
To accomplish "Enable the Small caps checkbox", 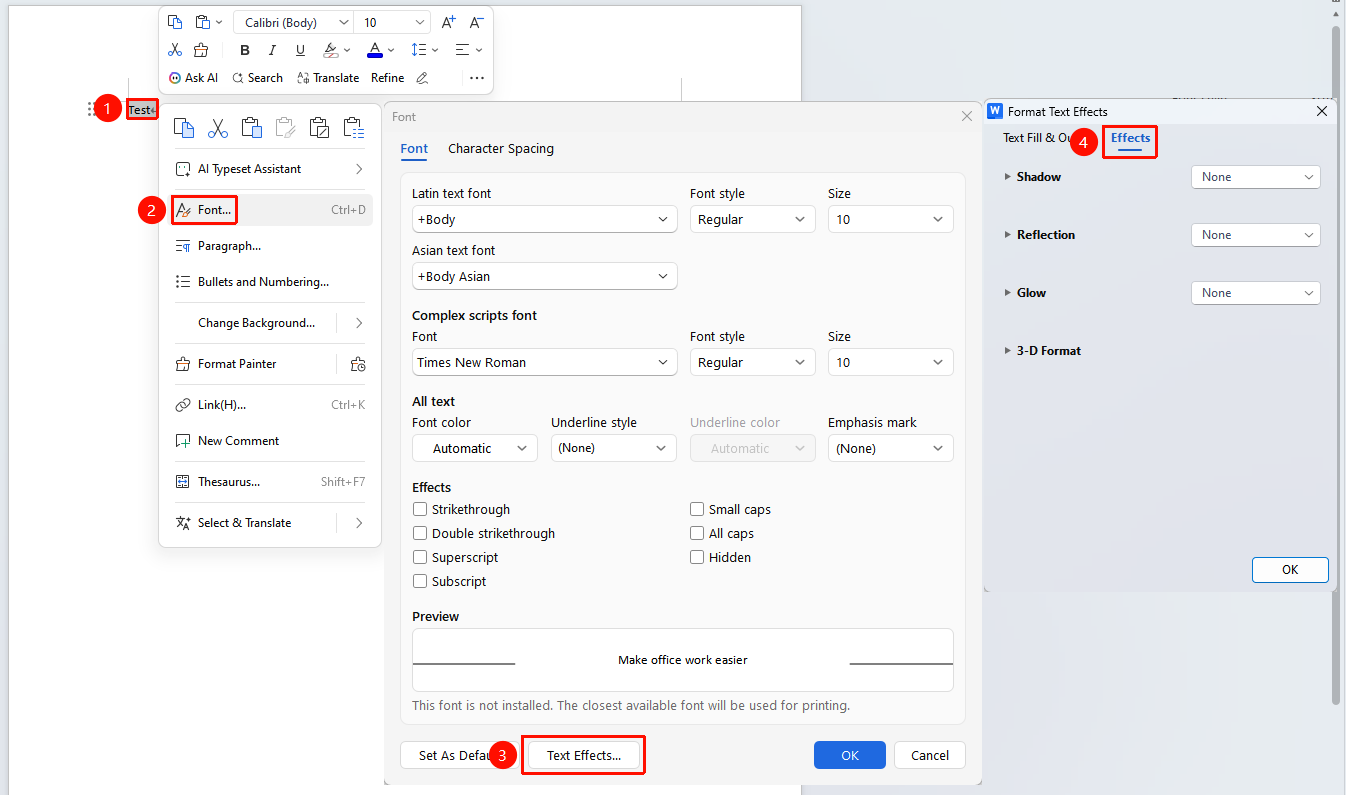I will click(697, 510).
